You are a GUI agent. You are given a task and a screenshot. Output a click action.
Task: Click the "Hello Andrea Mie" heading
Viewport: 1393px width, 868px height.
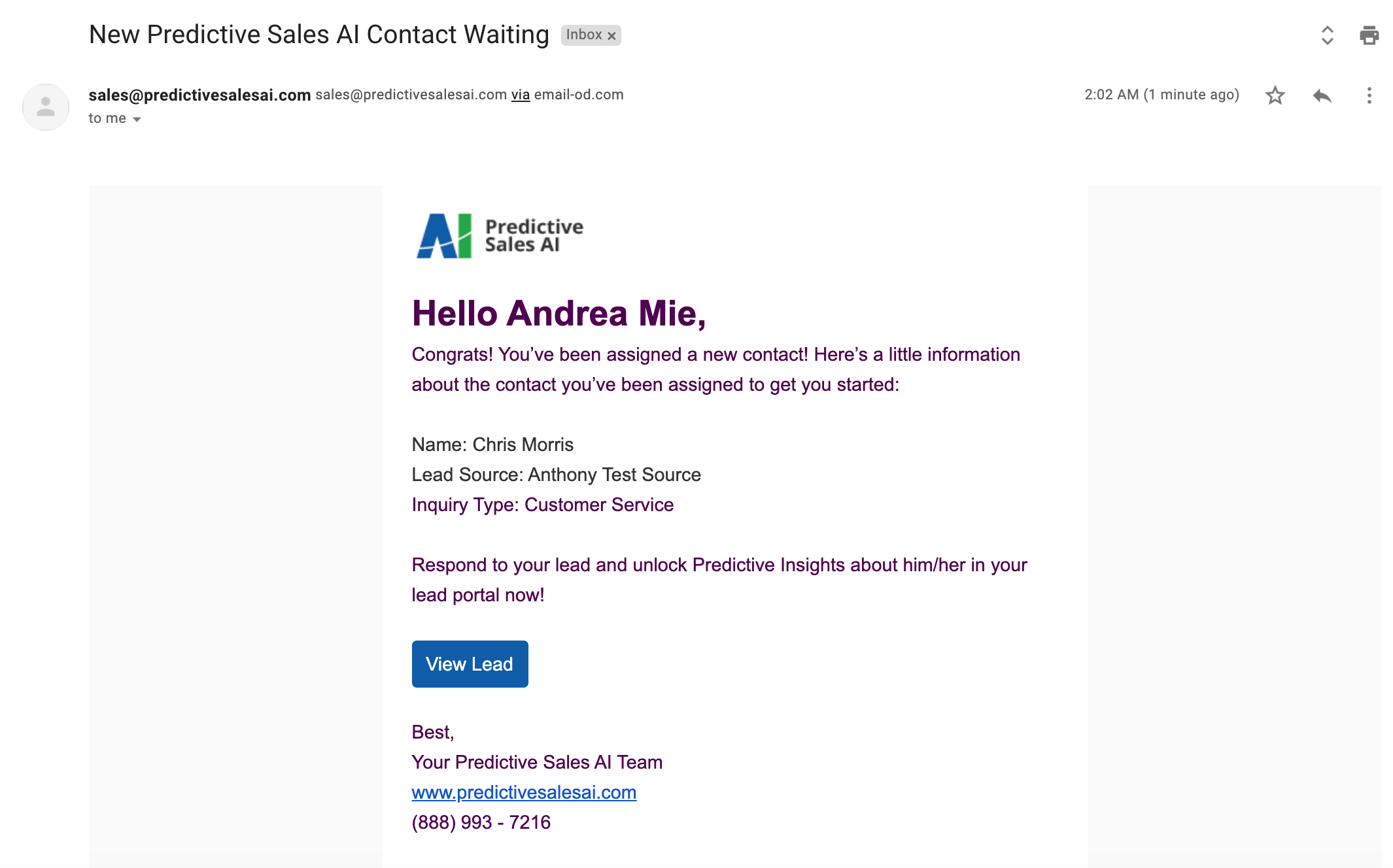(x=559, y=313)
